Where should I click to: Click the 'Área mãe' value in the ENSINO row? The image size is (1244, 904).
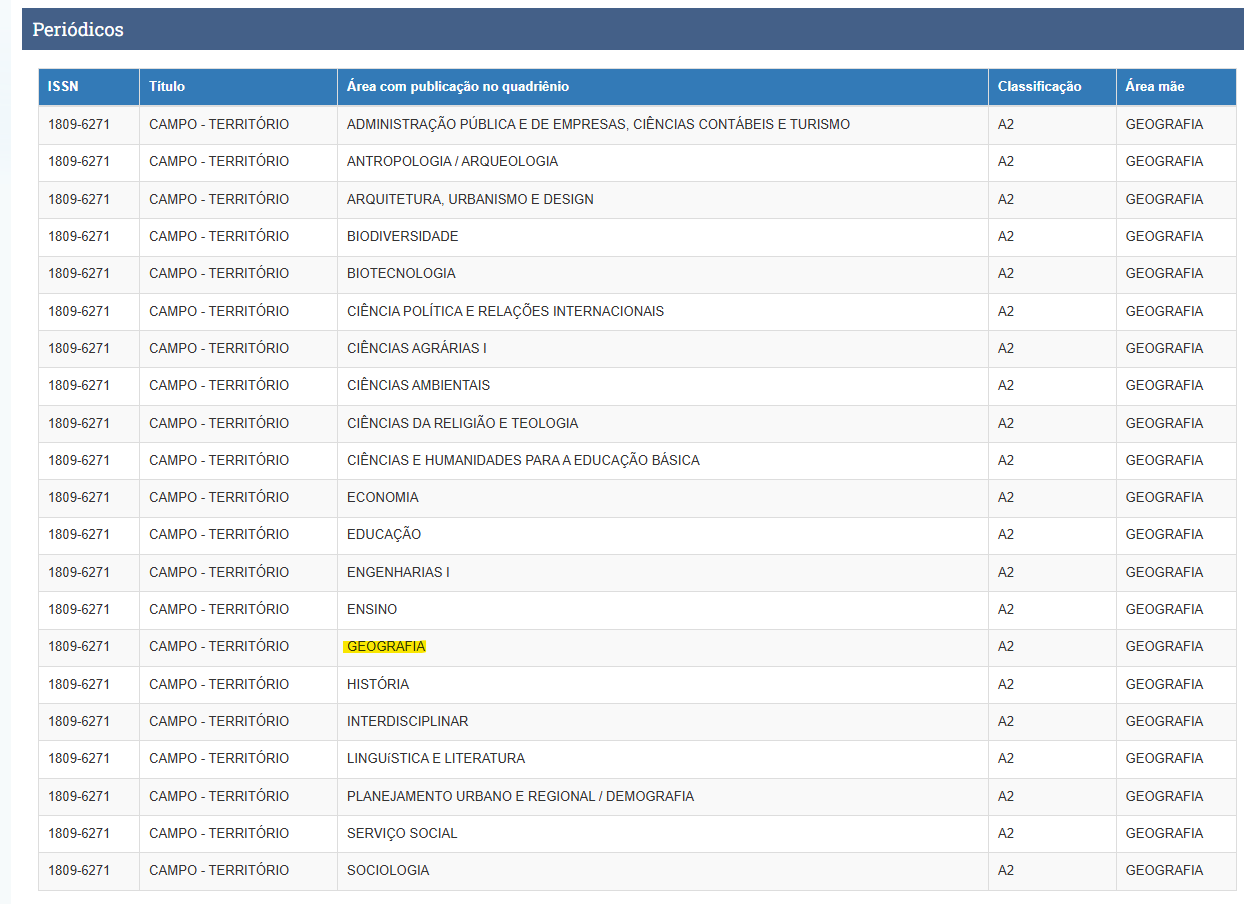pos(1164,610)
